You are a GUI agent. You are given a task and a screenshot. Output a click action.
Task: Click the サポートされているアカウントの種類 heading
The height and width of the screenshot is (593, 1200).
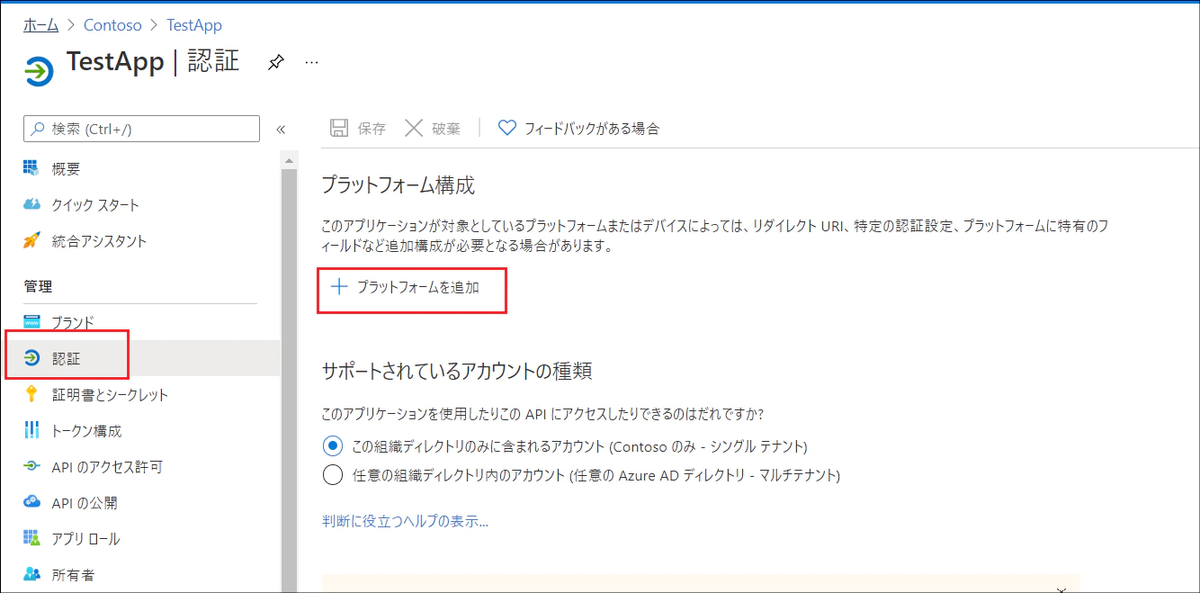pos(457,371)
